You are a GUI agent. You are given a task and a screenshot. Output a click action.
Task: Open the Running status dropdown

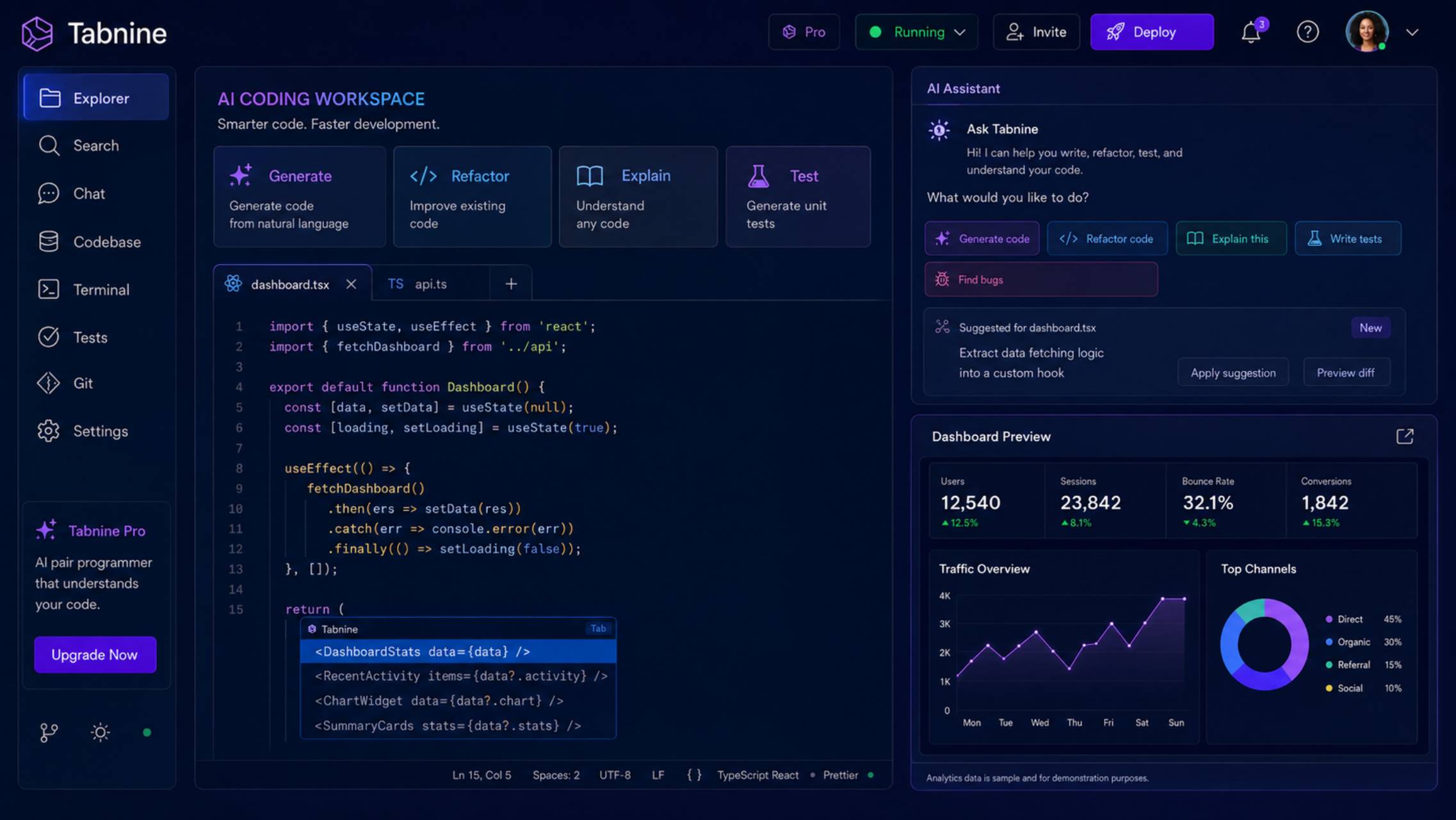916,32
